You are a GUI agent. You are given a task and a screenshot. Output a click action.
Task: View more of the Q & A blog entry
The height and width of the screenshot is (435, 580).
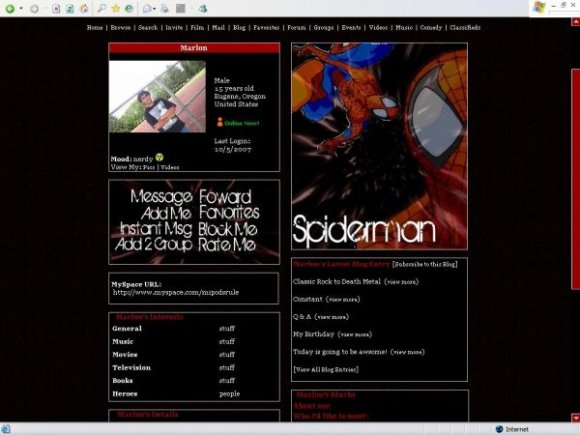332,317
